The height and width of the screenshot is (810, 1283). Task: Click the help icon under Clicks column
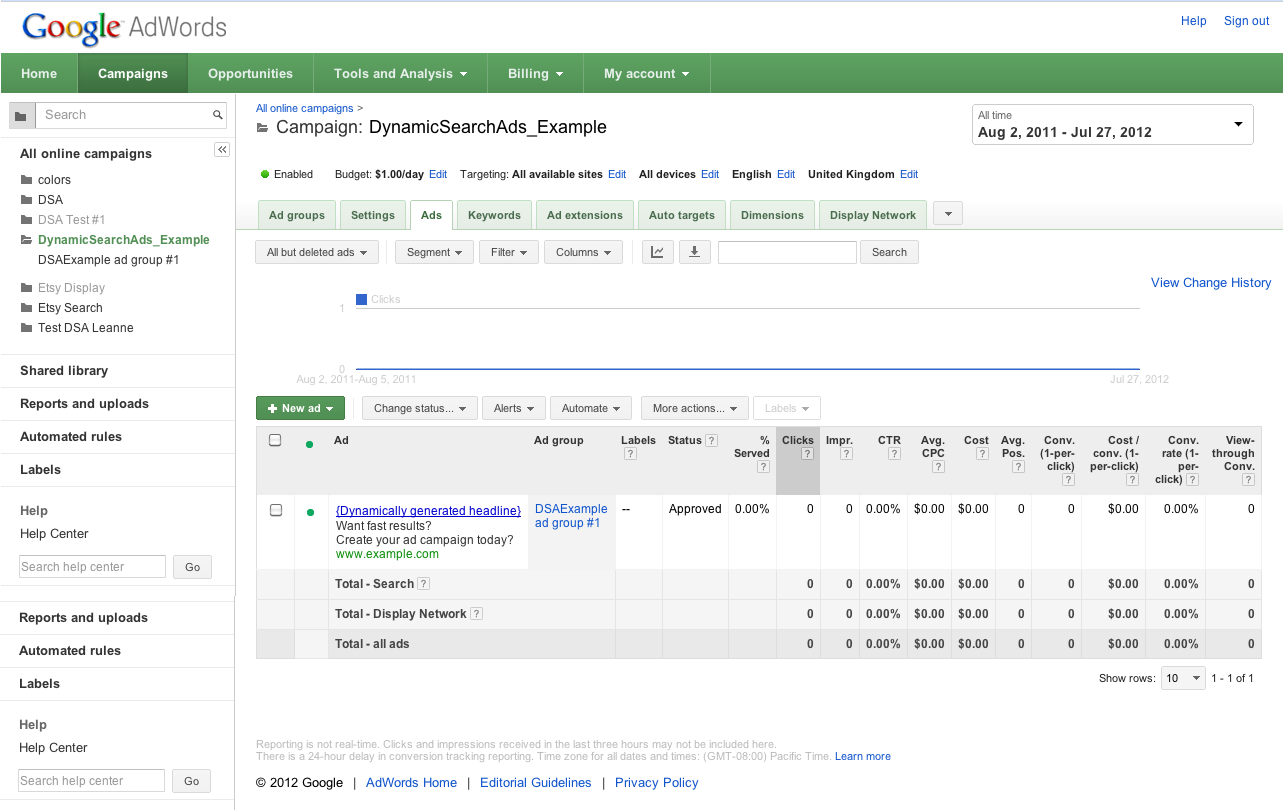pyautogui.click(x=807, y=454)
